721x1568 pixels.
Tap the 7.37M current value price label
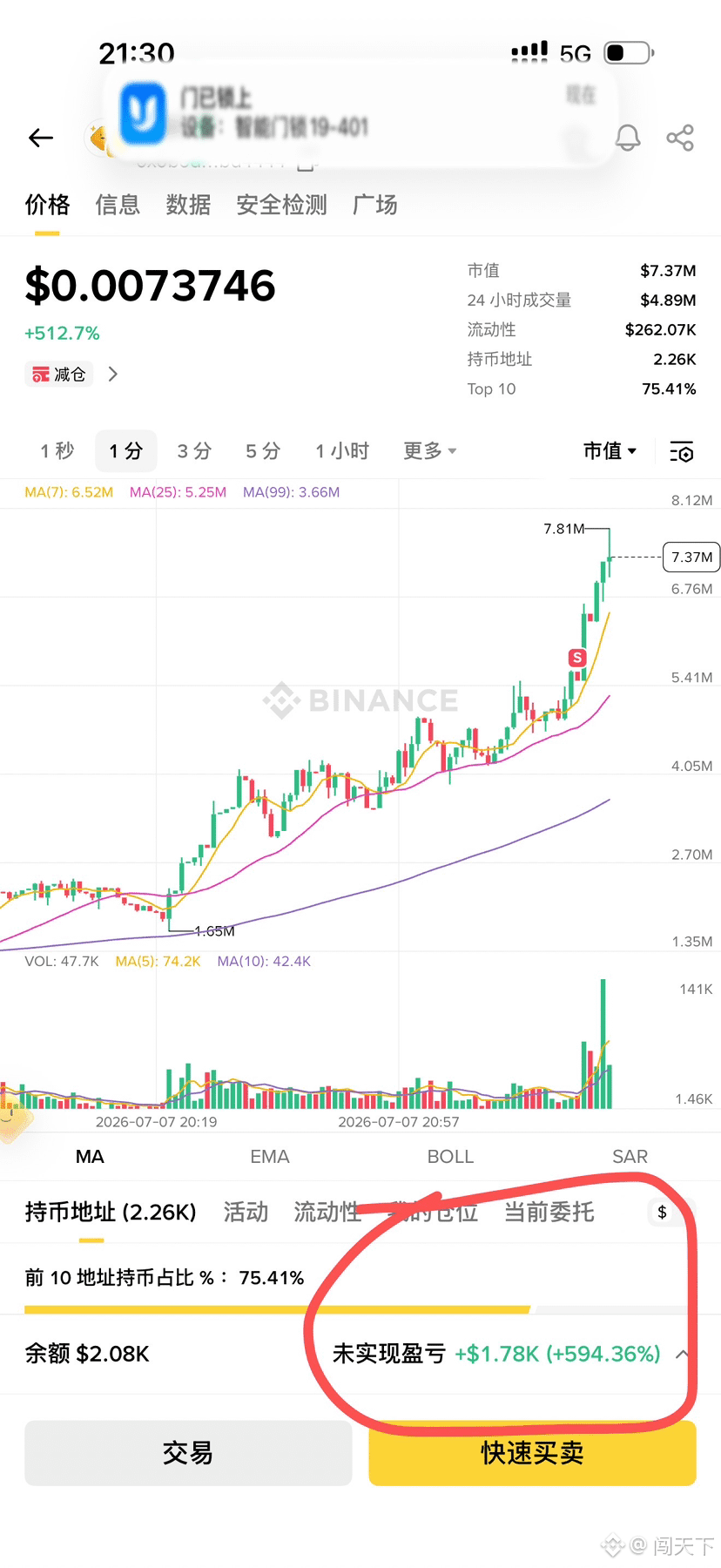tap(691, 557)
